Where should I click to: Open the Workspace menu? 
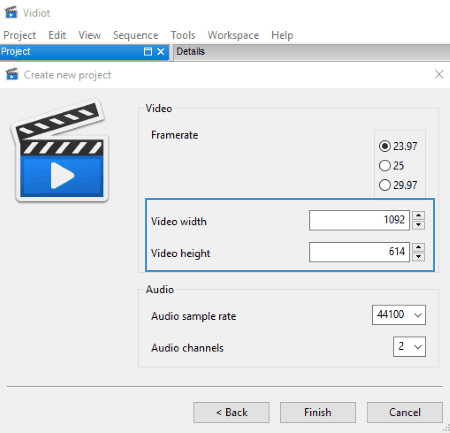233,35
